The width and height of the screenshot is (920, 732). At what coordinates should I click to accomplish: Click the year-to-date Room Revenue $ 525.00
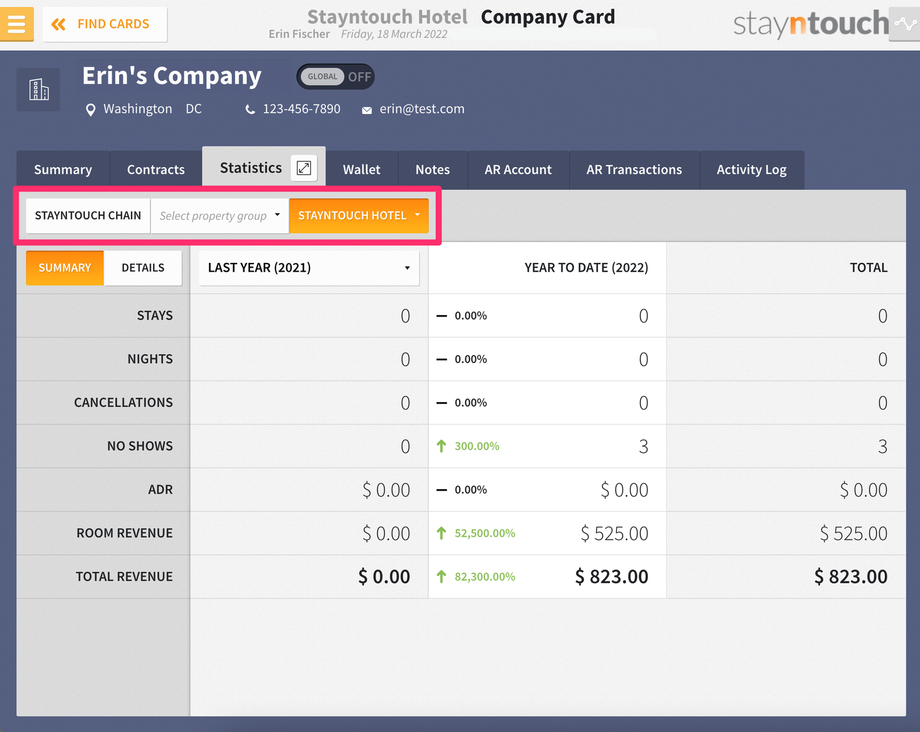point(614,533)
